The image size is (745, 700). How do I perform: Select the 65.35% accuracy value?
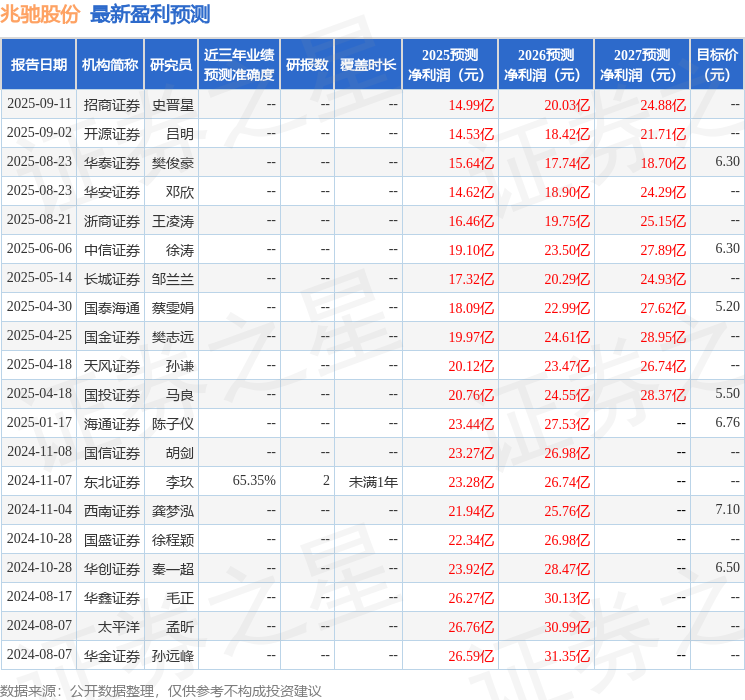[x=254, y=480]
